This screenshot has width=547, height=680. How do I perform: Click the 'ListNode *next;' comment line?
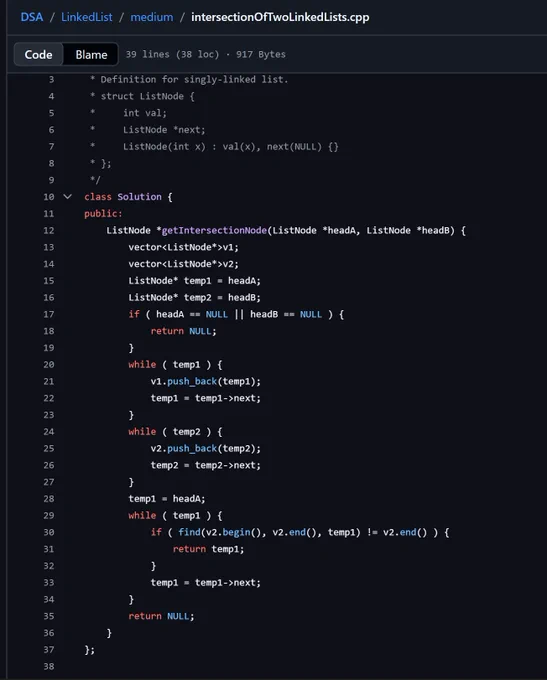coord(164,130)
